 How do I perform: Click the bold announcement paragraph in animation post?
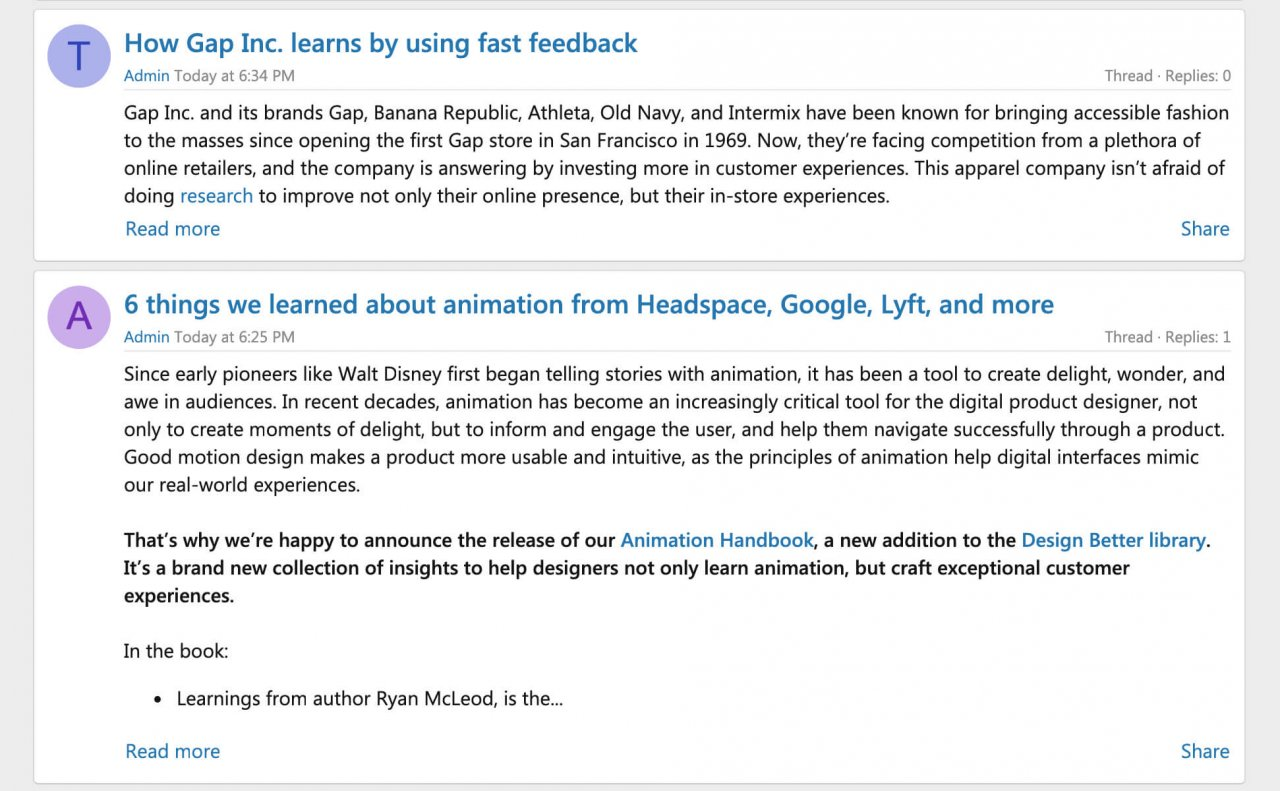coord(626,568)
